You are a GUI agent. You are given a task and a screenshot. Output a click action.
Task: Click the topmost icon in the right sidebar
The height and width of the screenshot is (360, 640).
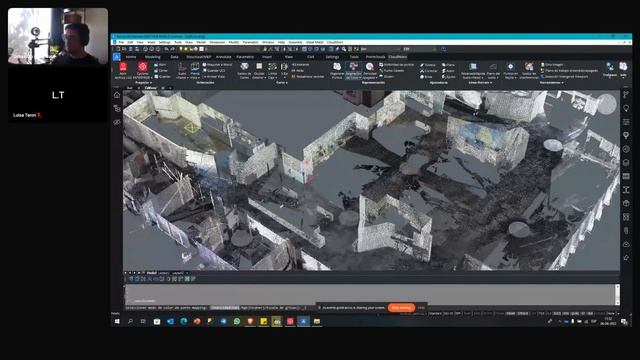point(626,95)
